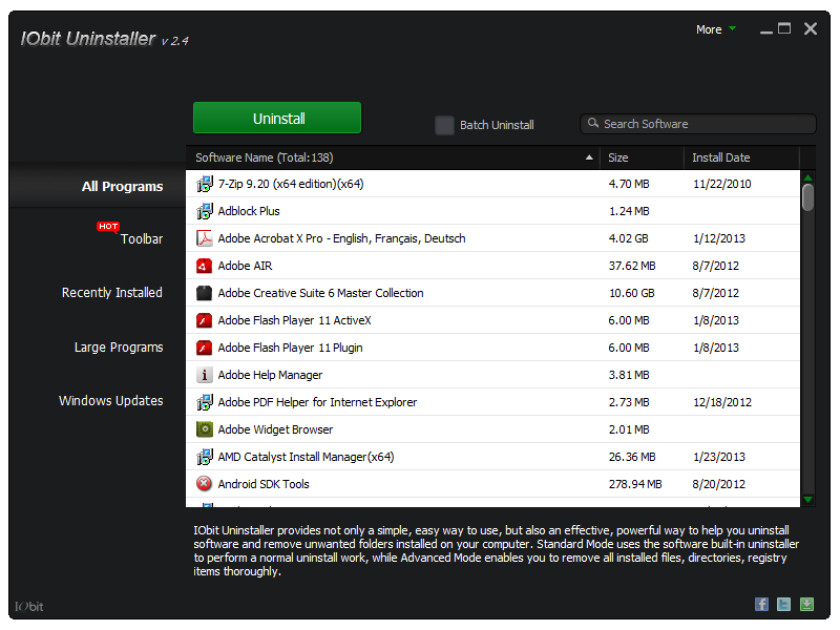This screenshot has width=840, height=630.
Task: Select the Adblock Plus entry
Action: click(493, 211)
